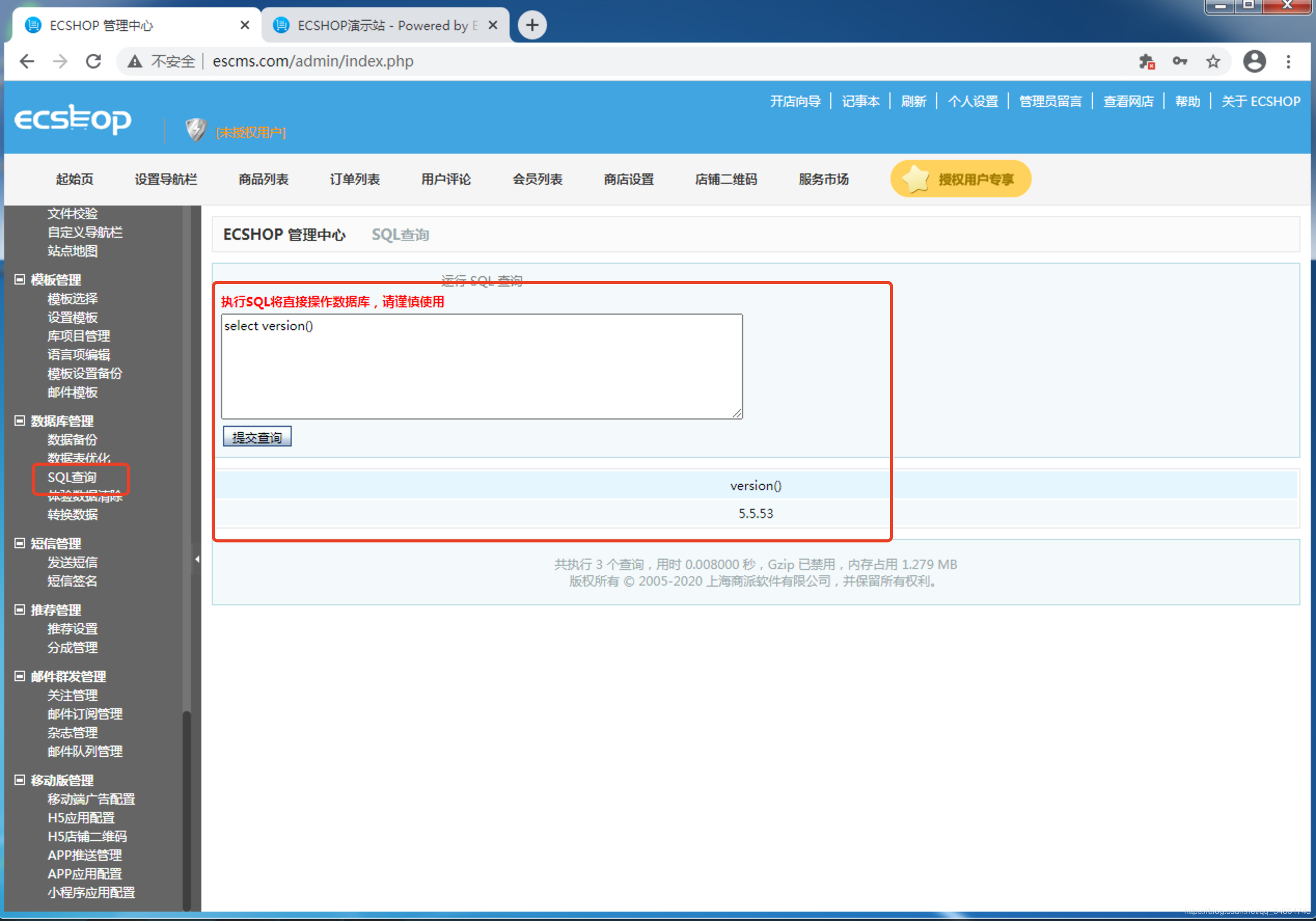Click the [未授权用户] link

pos(251,132)
